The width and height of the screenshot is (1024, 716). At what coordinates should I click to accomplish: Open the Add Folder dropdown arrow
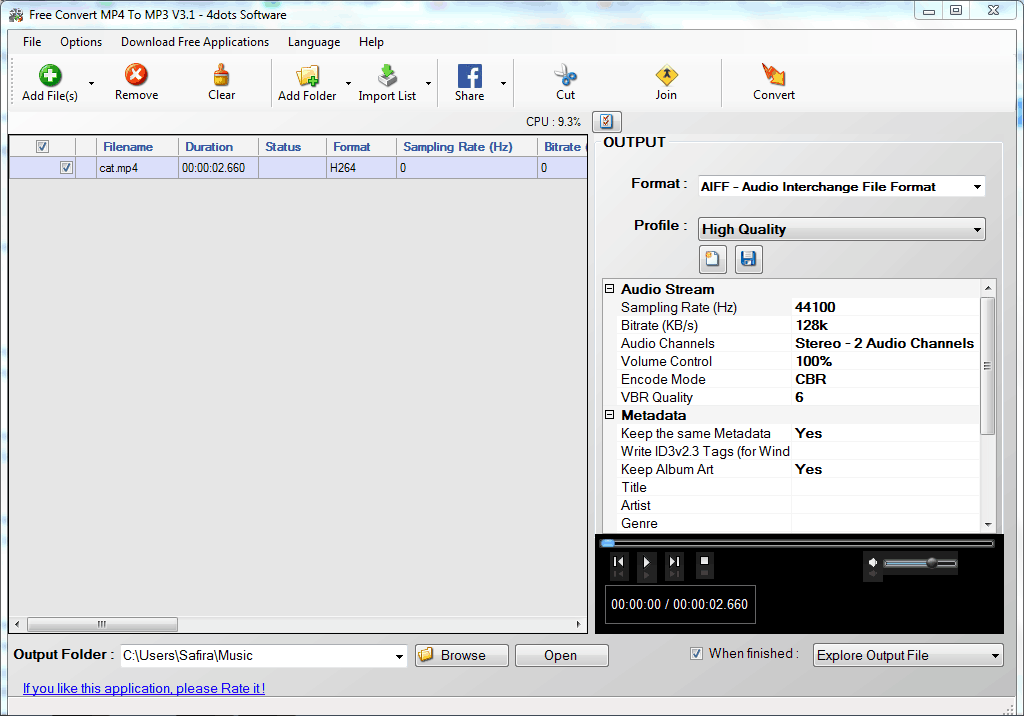[348, 83]
